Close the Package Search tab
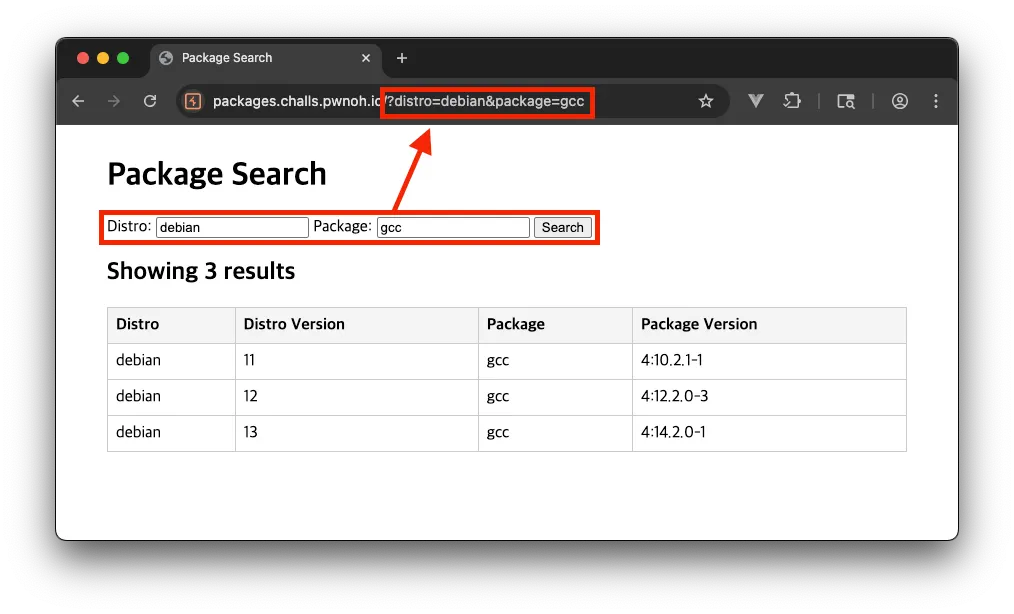The image size is (1014, 614). coord(366,58)
